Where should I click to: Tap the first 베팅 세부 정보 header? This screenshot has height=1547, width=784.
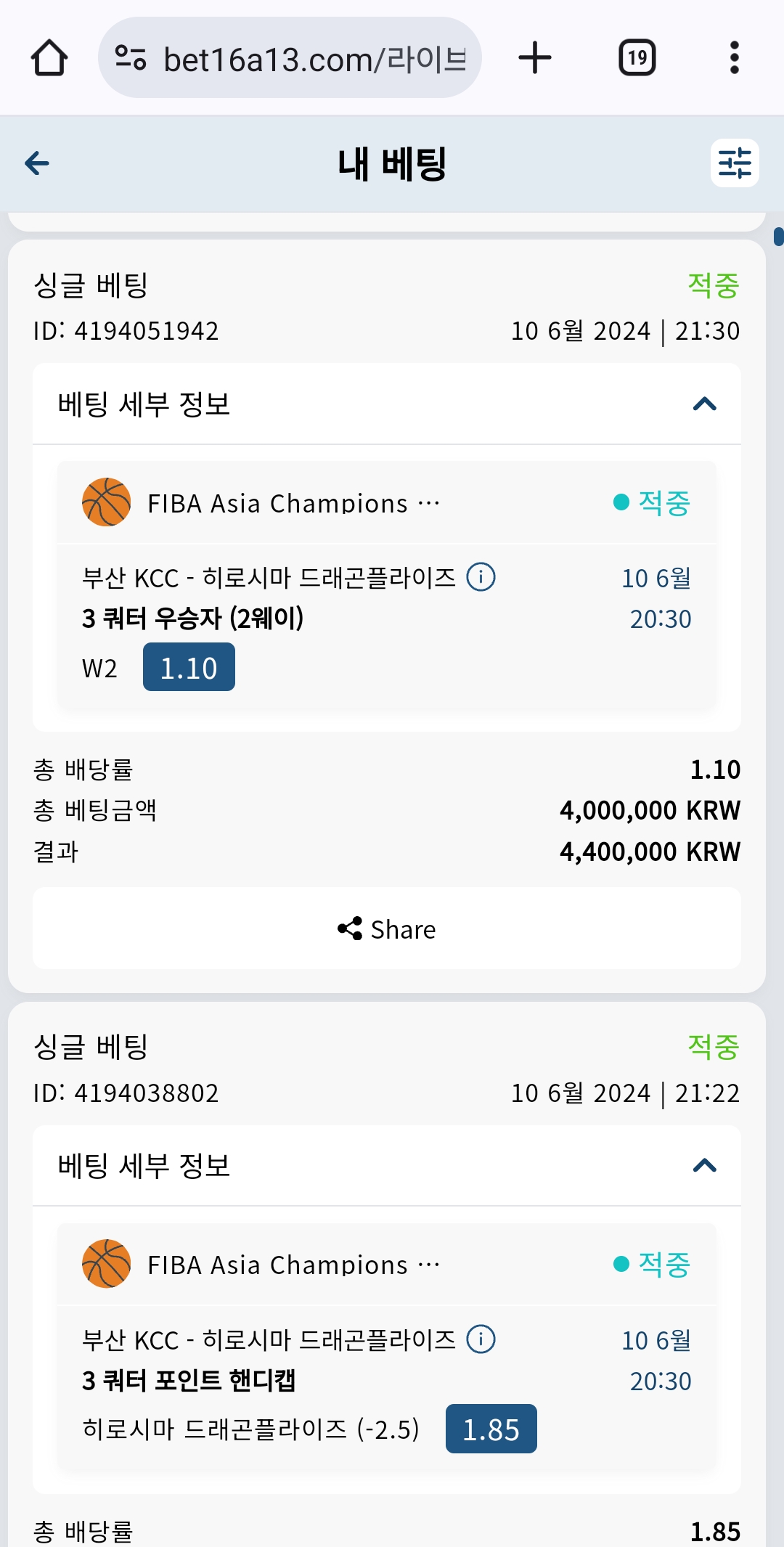click(x=144, y=404)
